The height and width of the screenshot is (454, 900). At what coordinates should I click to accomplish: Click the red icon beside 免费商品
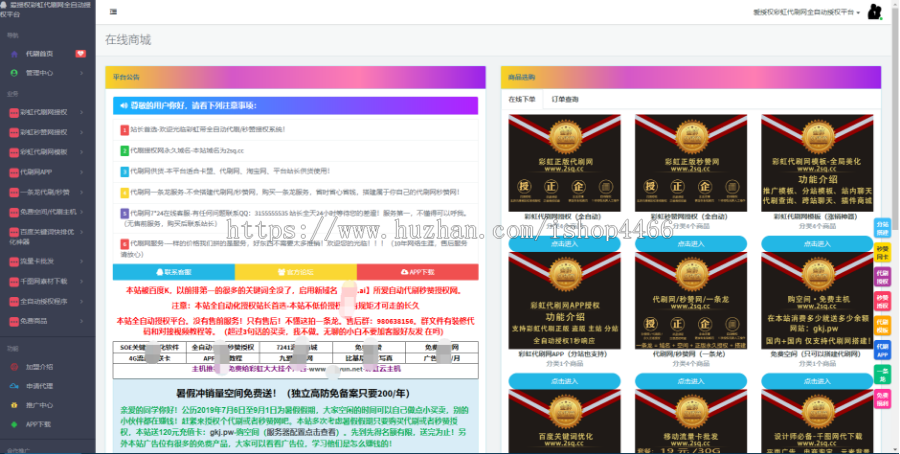pyautogui.click(x=14, y=321)
